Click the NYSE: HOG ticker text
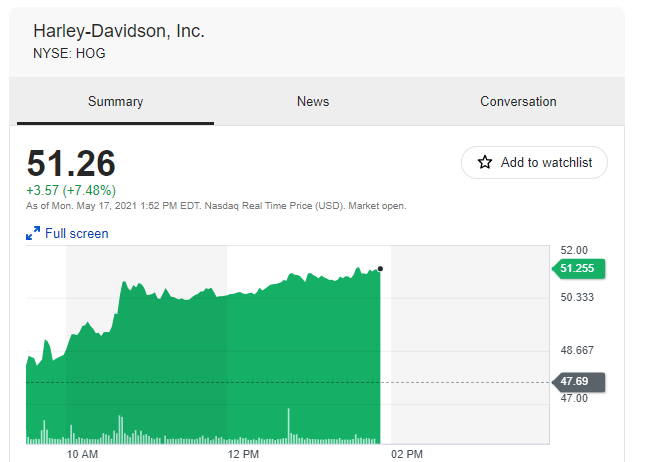This screenshot has width=652, height=462. point(69,53)
